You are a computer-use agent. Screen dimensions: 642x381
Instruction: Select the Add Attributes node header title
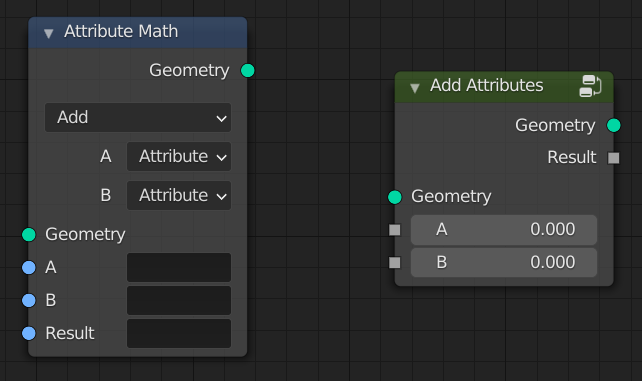click(487, 86)
